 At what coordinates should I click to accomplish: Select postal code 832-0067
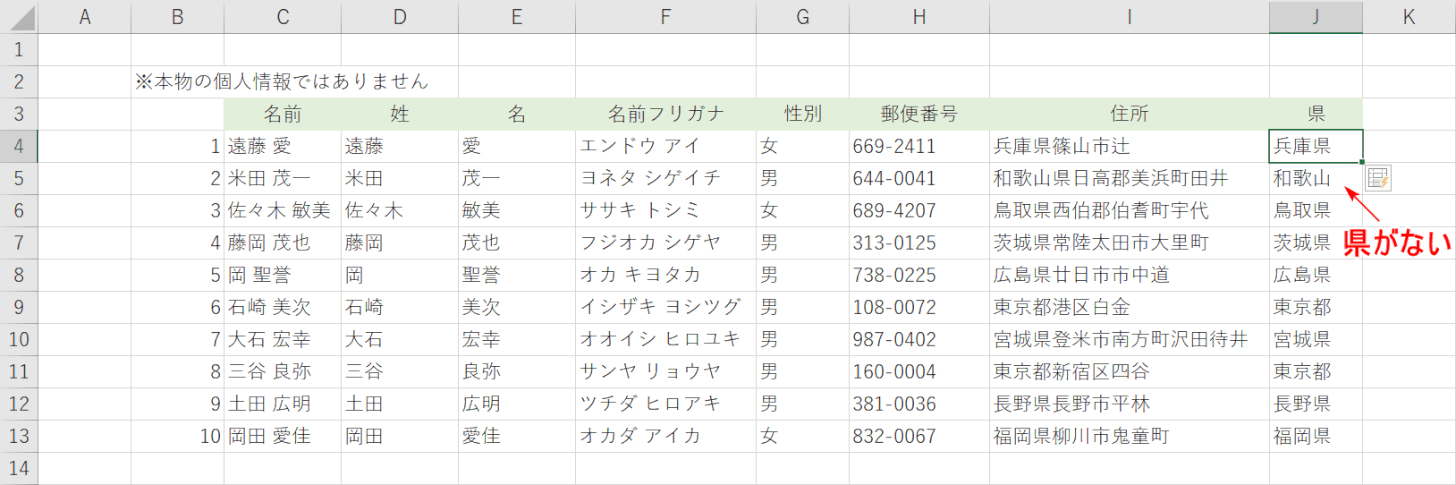point(919,437)
